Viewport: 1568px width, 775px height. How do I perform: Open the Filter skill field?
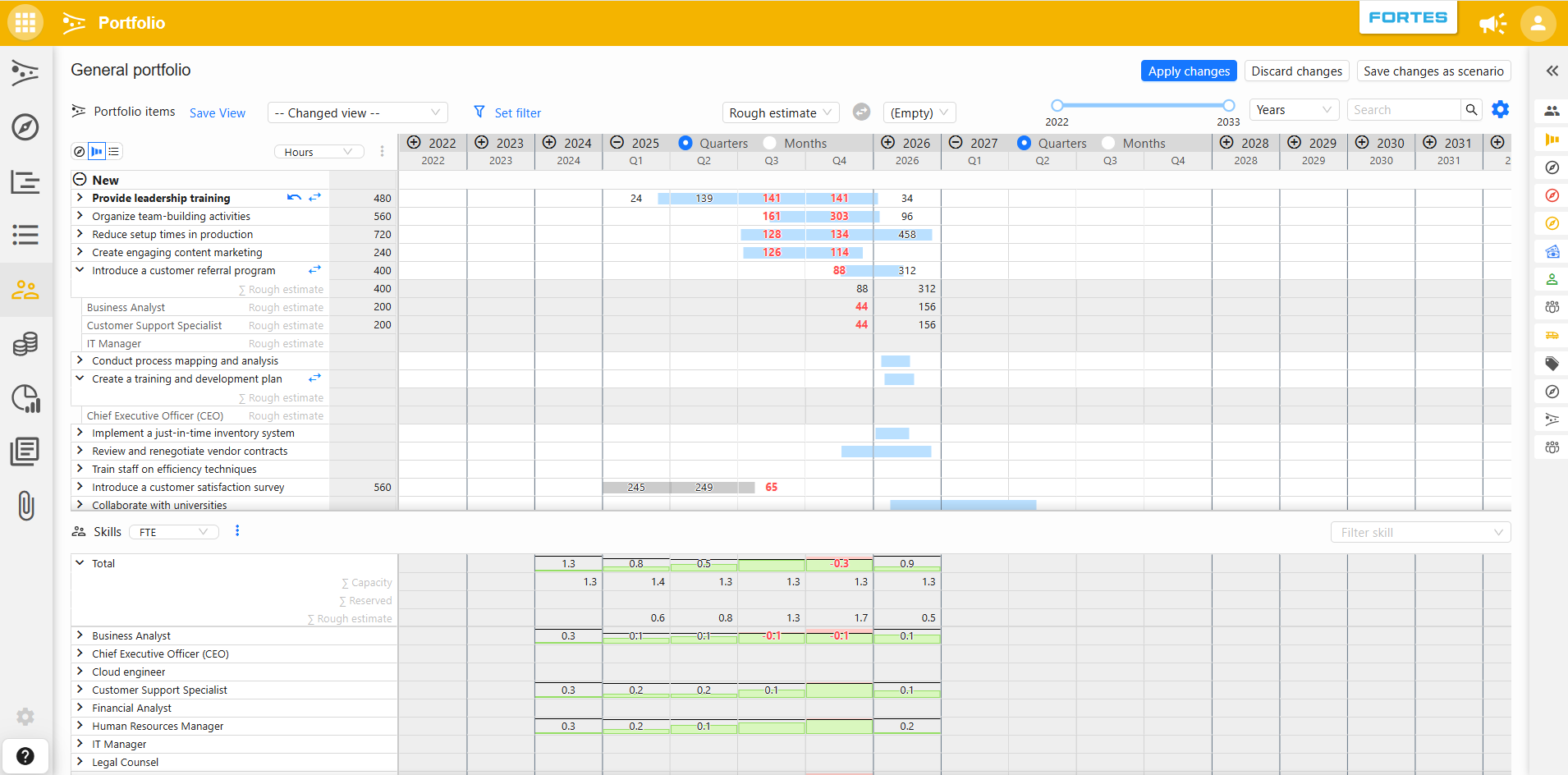(1420, 532)
